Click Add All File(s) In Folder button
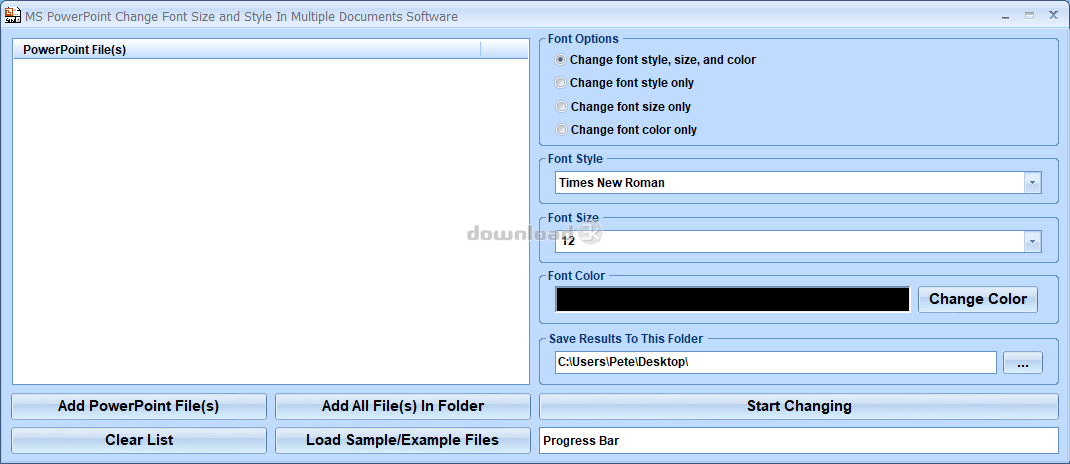This screenshot has width=1070, height=464. point(403,407)
